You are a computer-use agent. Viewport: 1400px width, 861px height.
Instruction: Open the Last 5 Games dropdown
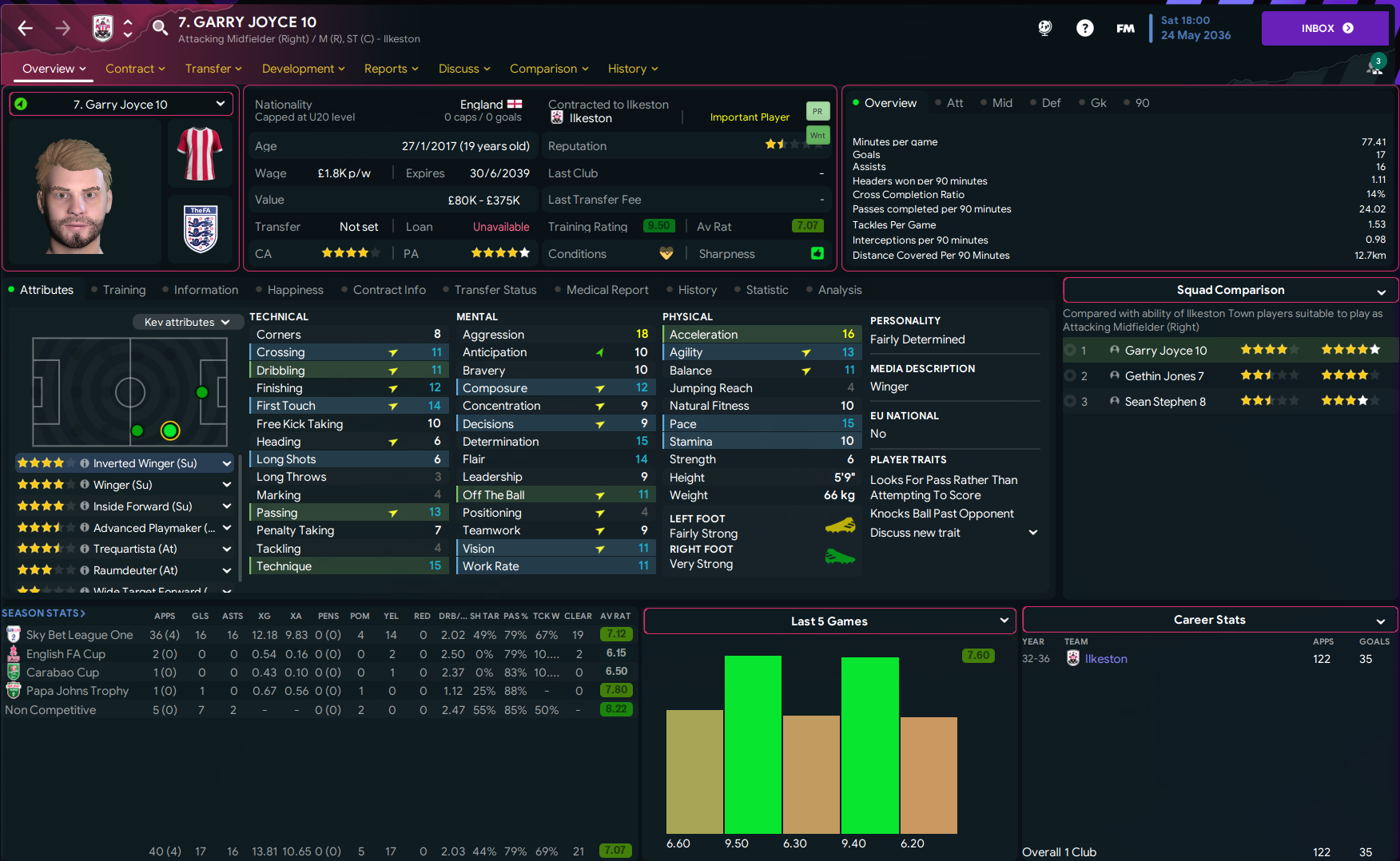click(x=829, y=621)
